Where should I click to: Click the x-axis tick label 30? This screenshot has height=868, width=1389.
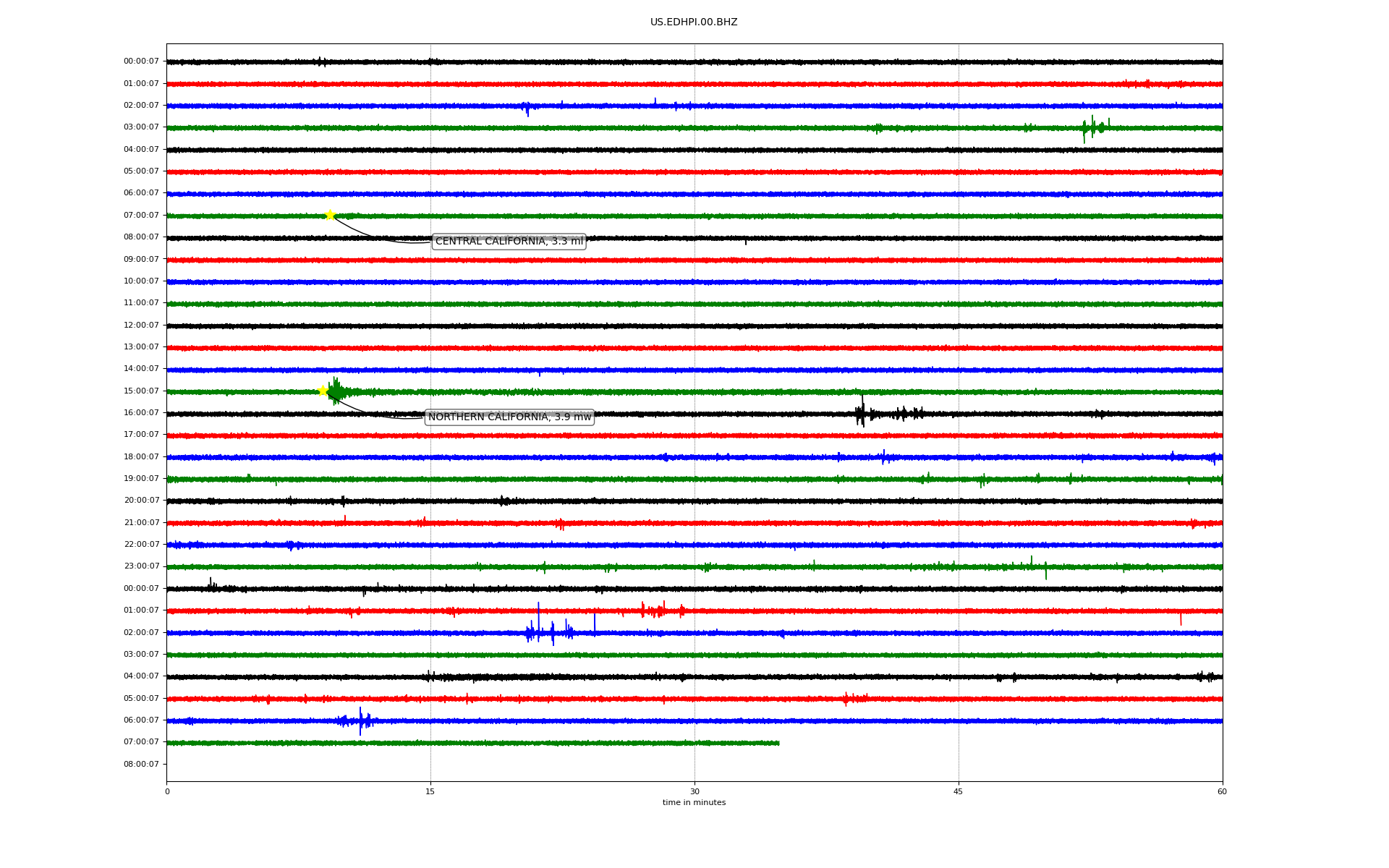(694, 791)
